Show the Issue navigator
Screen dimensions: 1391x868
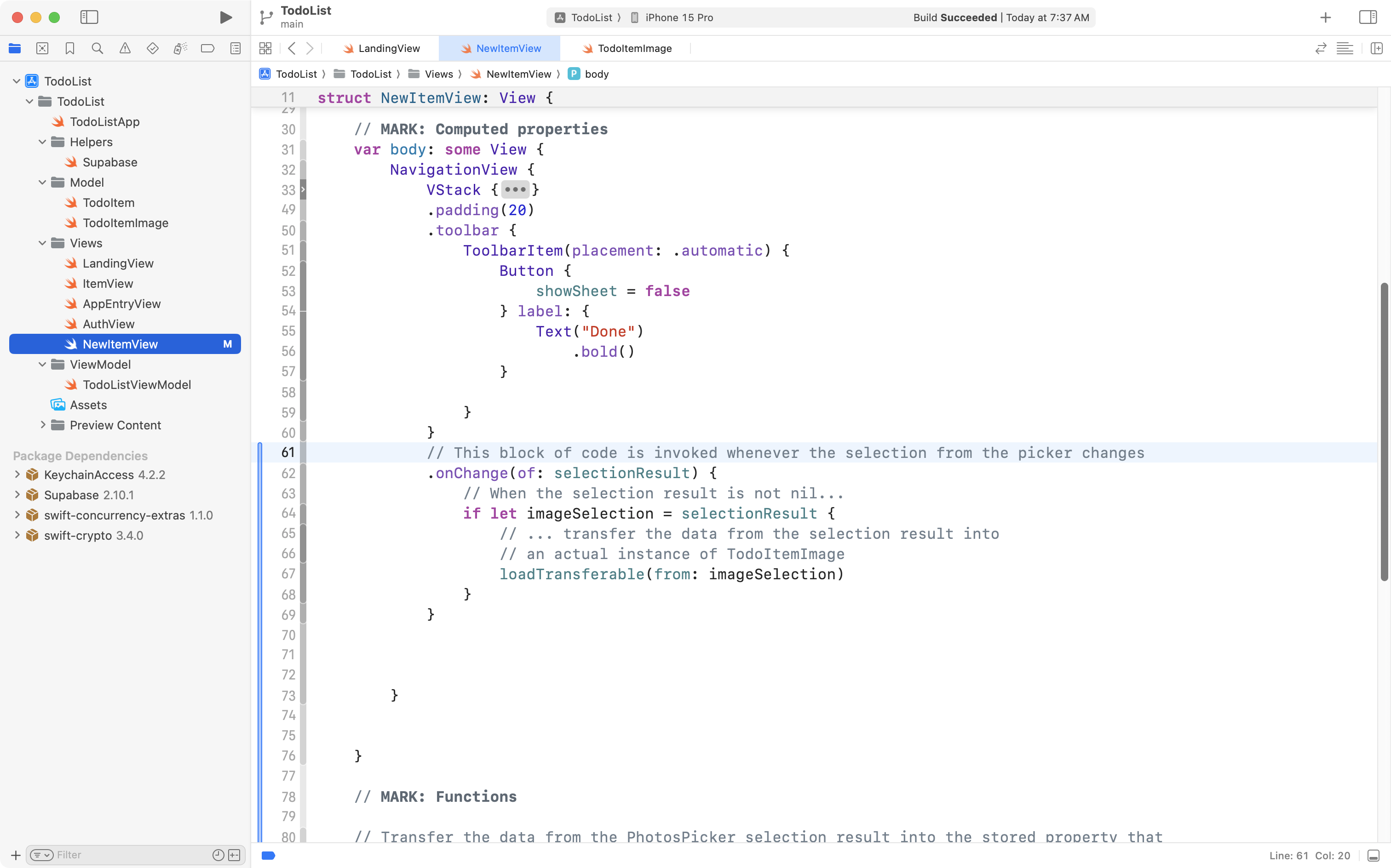125,48
